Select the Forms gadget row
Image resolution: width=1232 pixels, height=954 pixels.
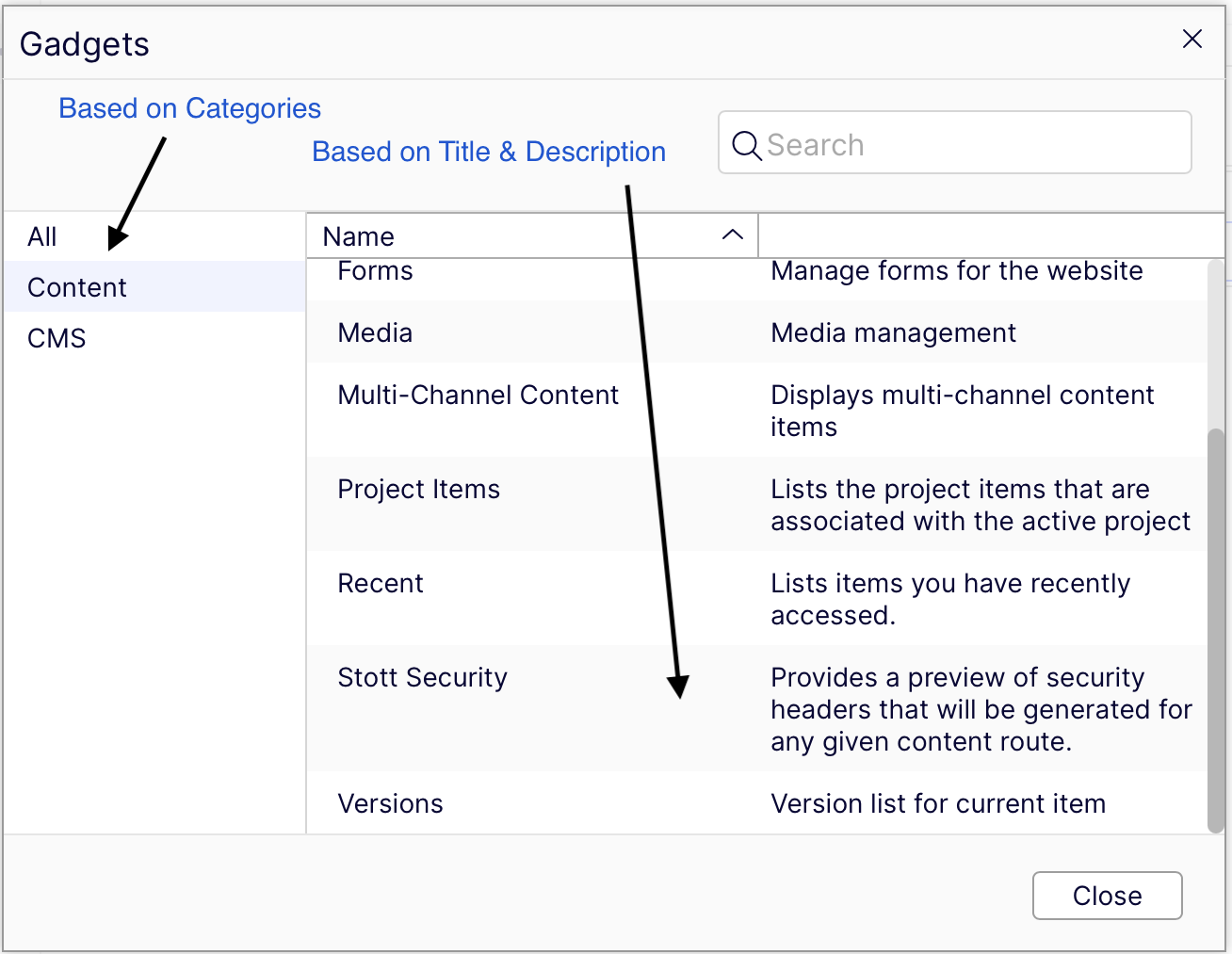tap(471, 273)
